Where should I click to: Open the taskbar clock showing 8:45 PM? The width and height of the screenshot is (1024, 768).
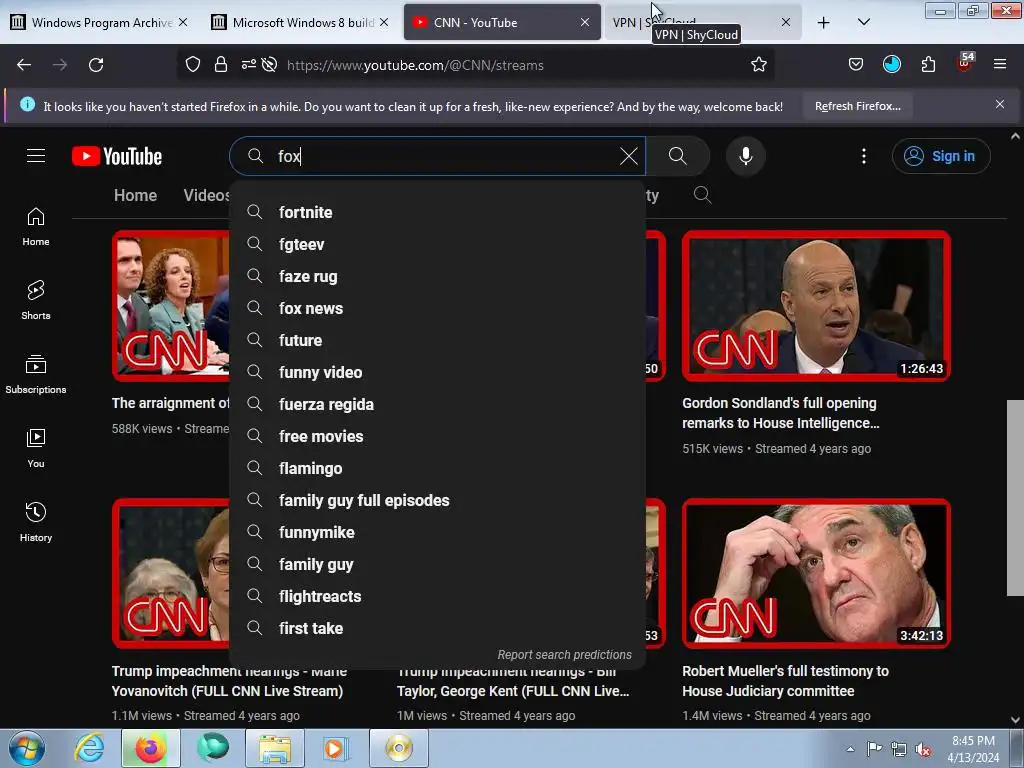(973, 749)
